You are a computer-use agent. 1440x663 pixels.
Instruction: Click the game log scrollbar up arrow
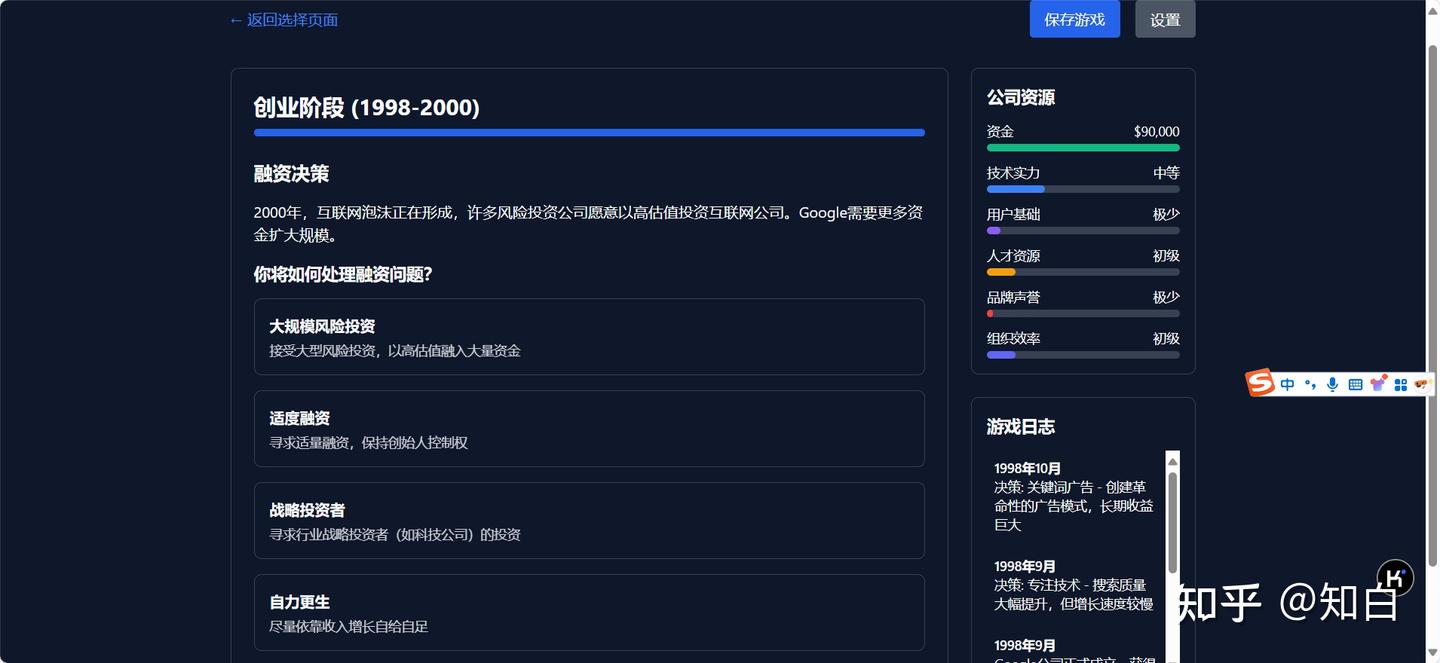pos(1173,461)
